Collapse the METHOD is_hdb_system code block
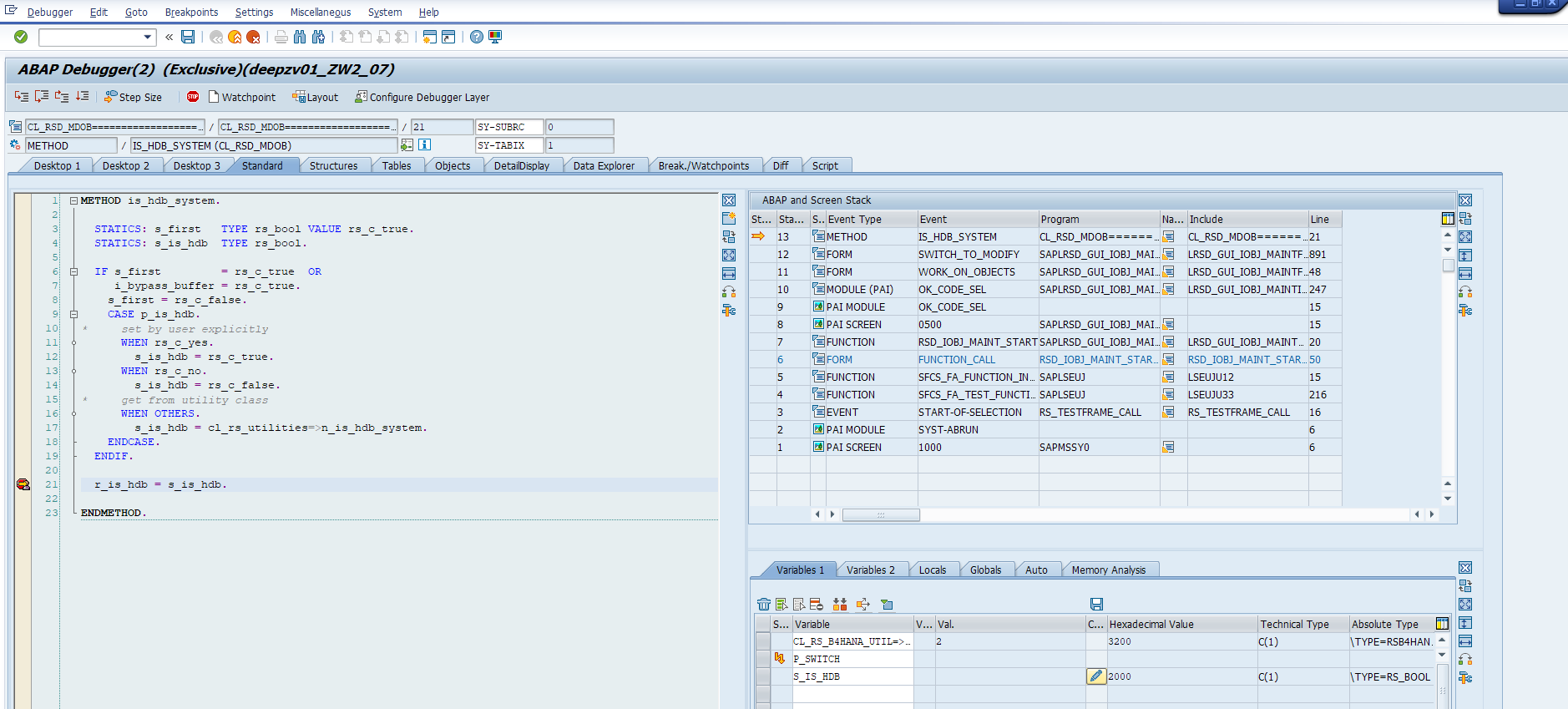This screenshot has height=709, width=1568. pos(74,201)
